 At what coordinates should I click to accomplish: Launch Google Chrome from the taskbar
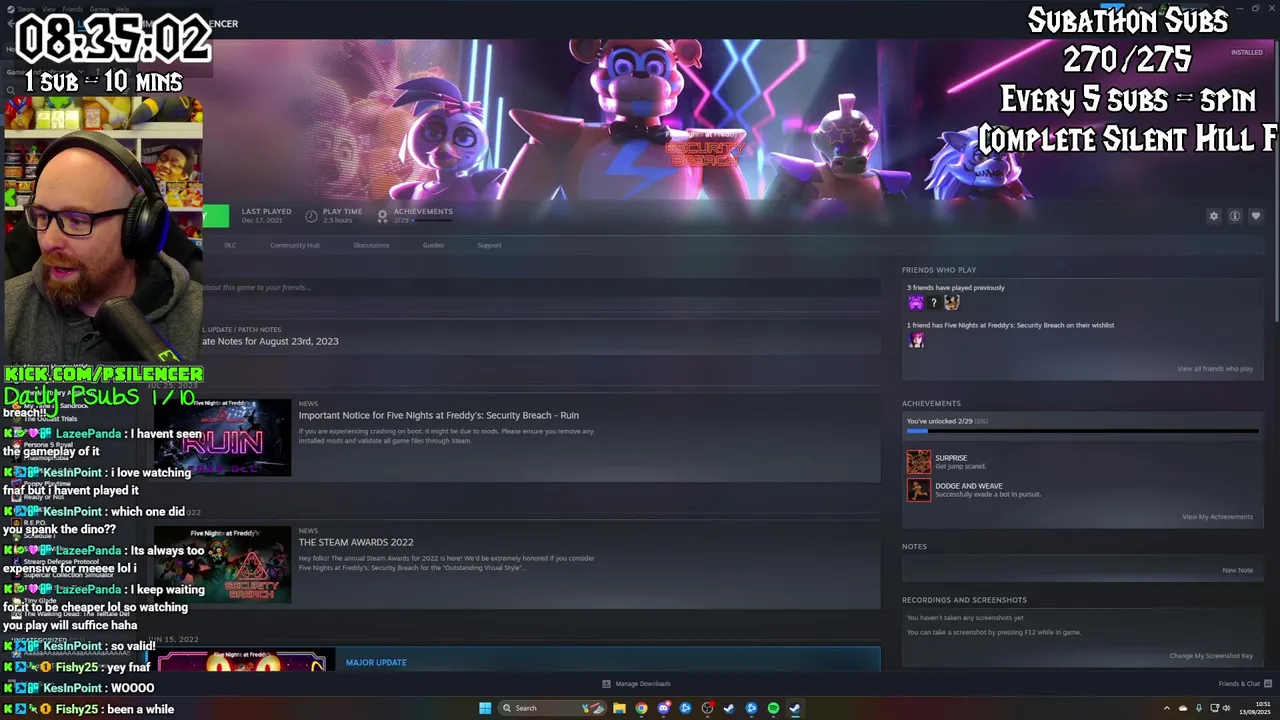tap(641, 708)
